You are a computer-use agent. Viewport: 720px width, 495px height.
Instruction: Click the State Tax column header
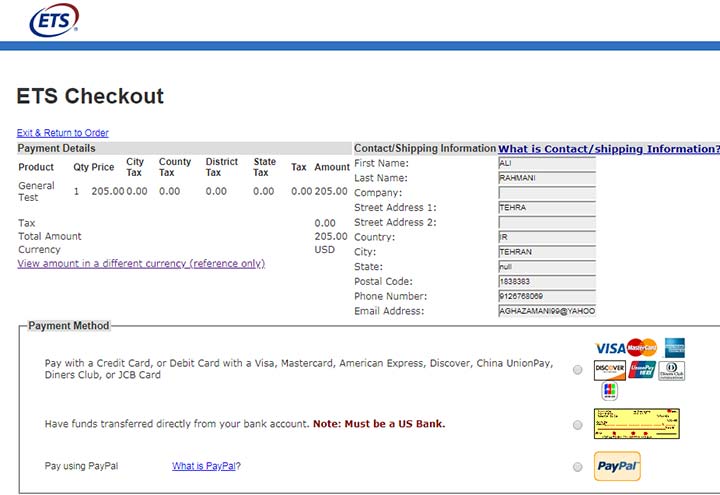click(264, 167)
